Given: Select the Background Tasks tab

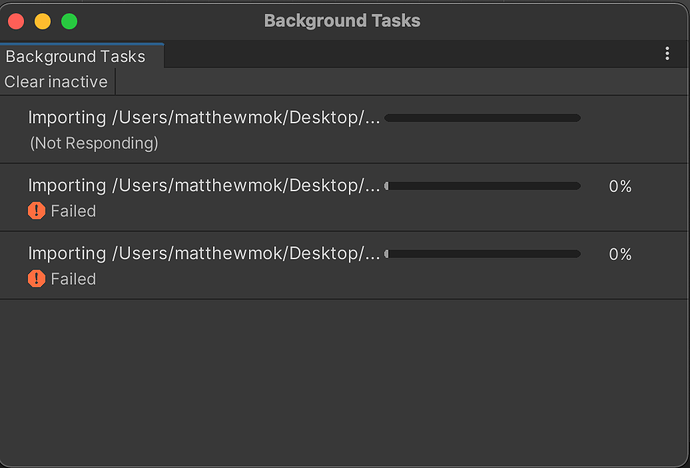Looking at the screenshot, I should pos(76,57).
